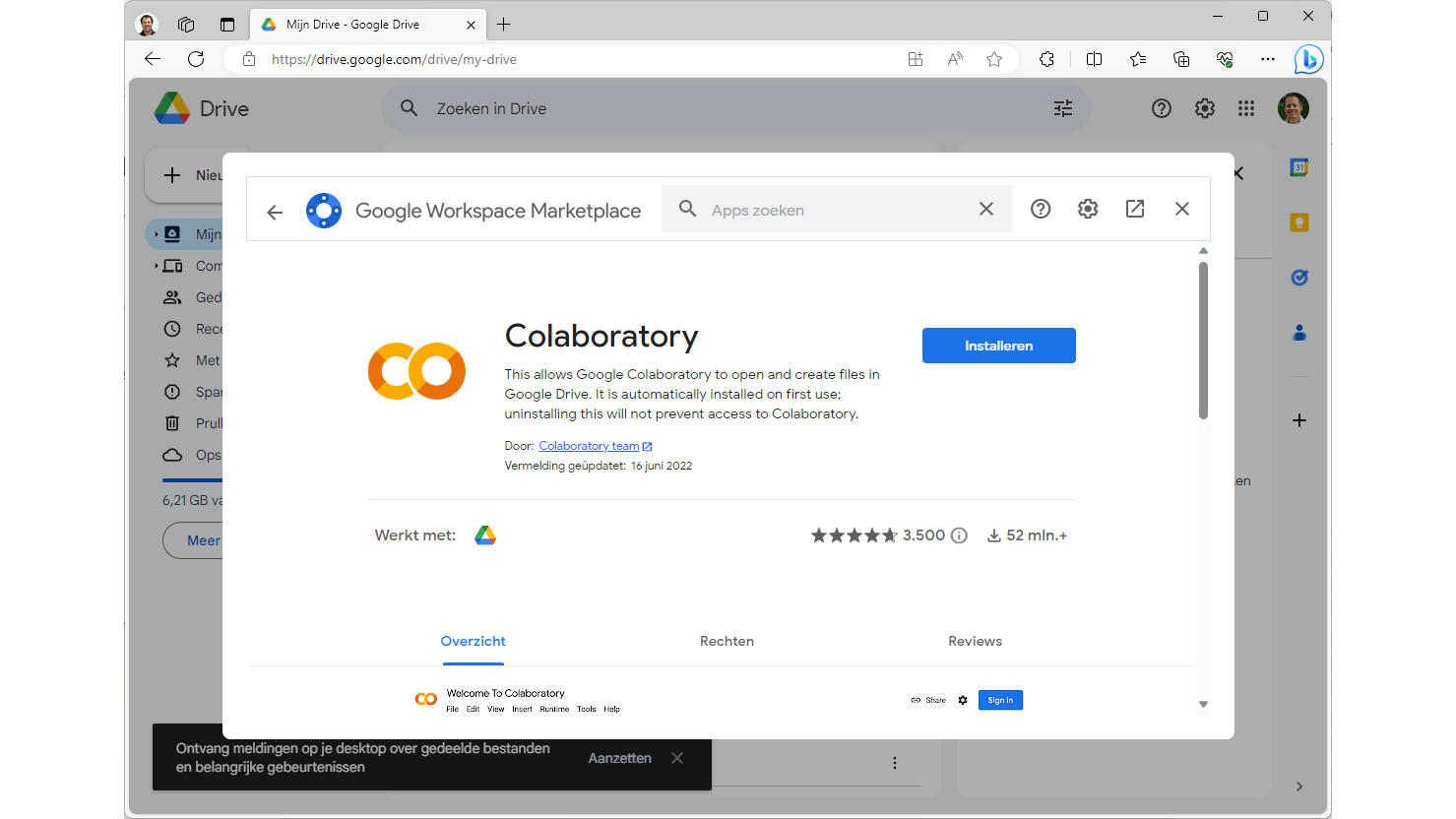
Task: Open the starred star icon in the sidebar
Action: click(172, 360)
